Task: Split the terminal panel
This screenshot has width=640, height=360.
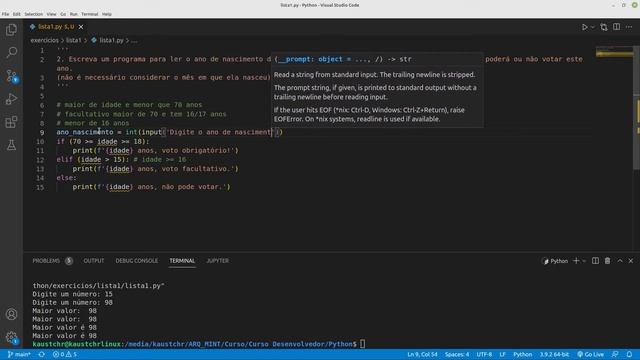Action: [x=596, y=261]
